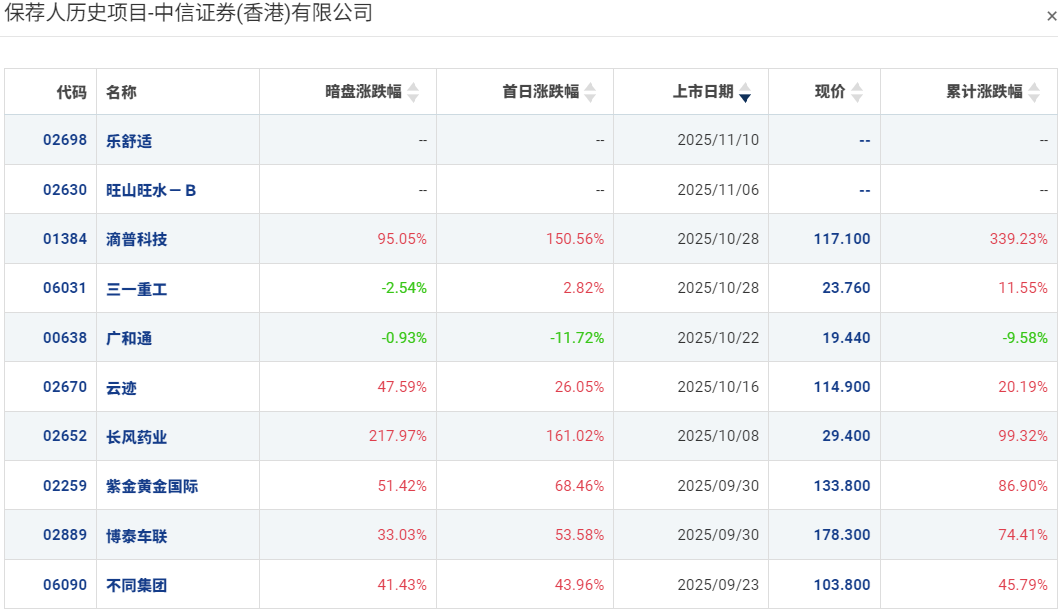Select 博泰车联 current price 178.300

[x=842, y=535]
